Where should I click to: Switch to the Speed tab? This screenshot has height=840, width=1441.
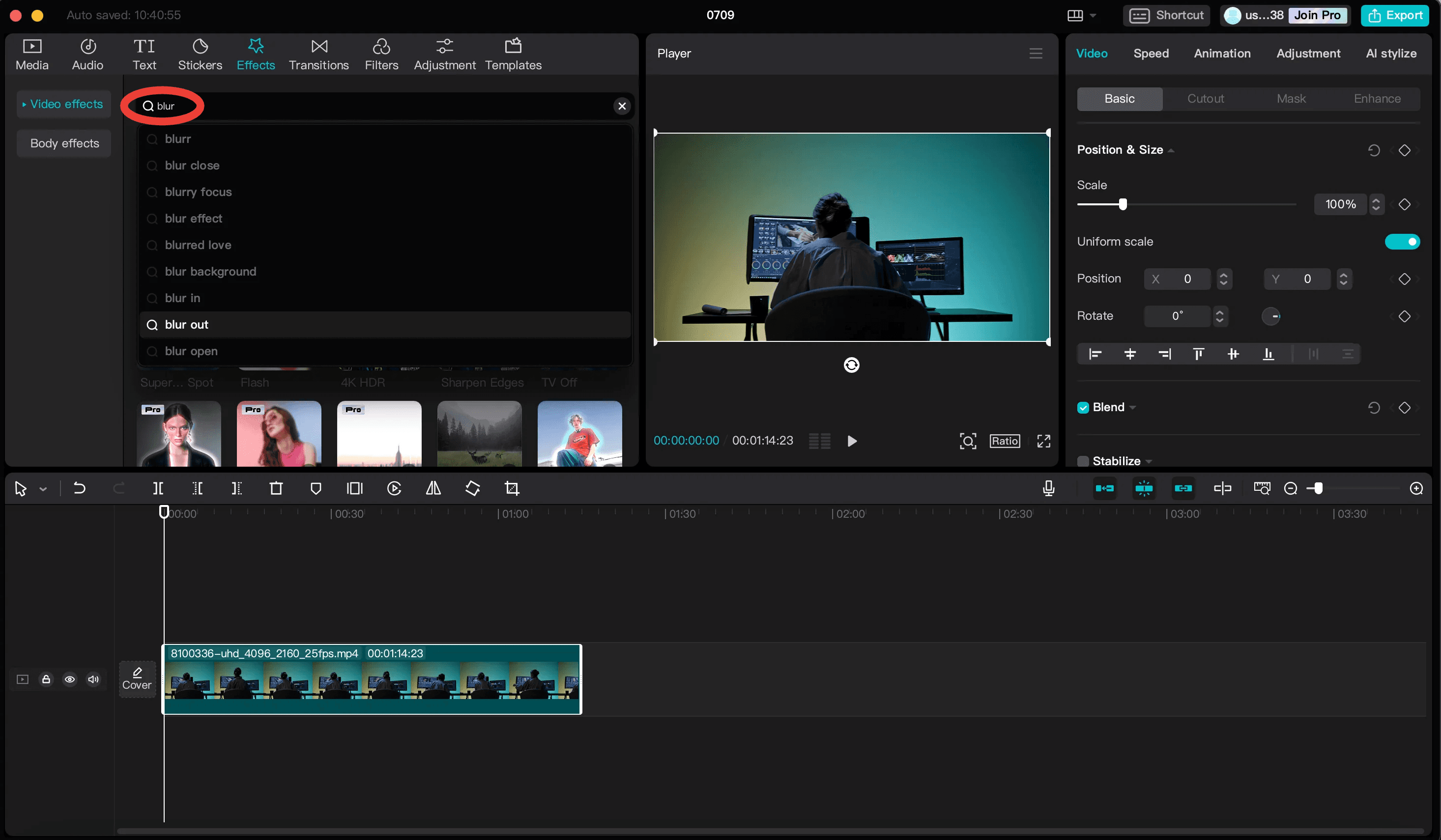coord(1151,53)
